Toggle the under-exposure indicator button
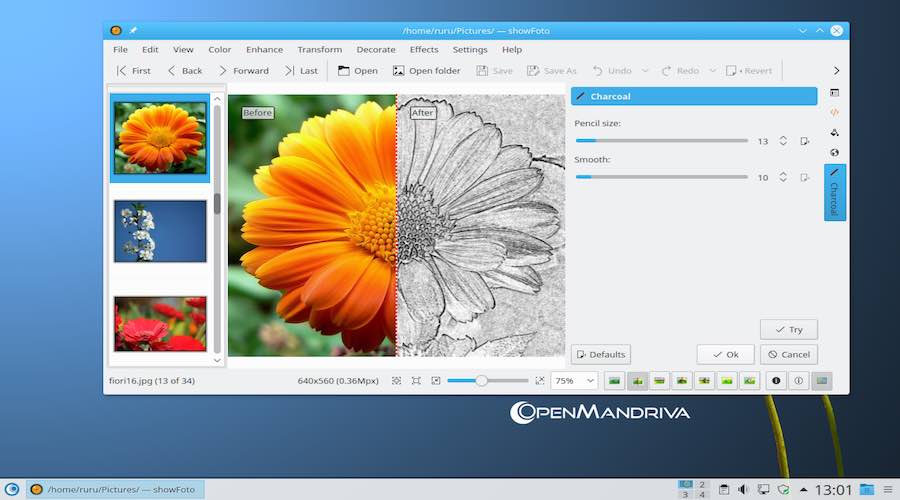 [775, 381]
